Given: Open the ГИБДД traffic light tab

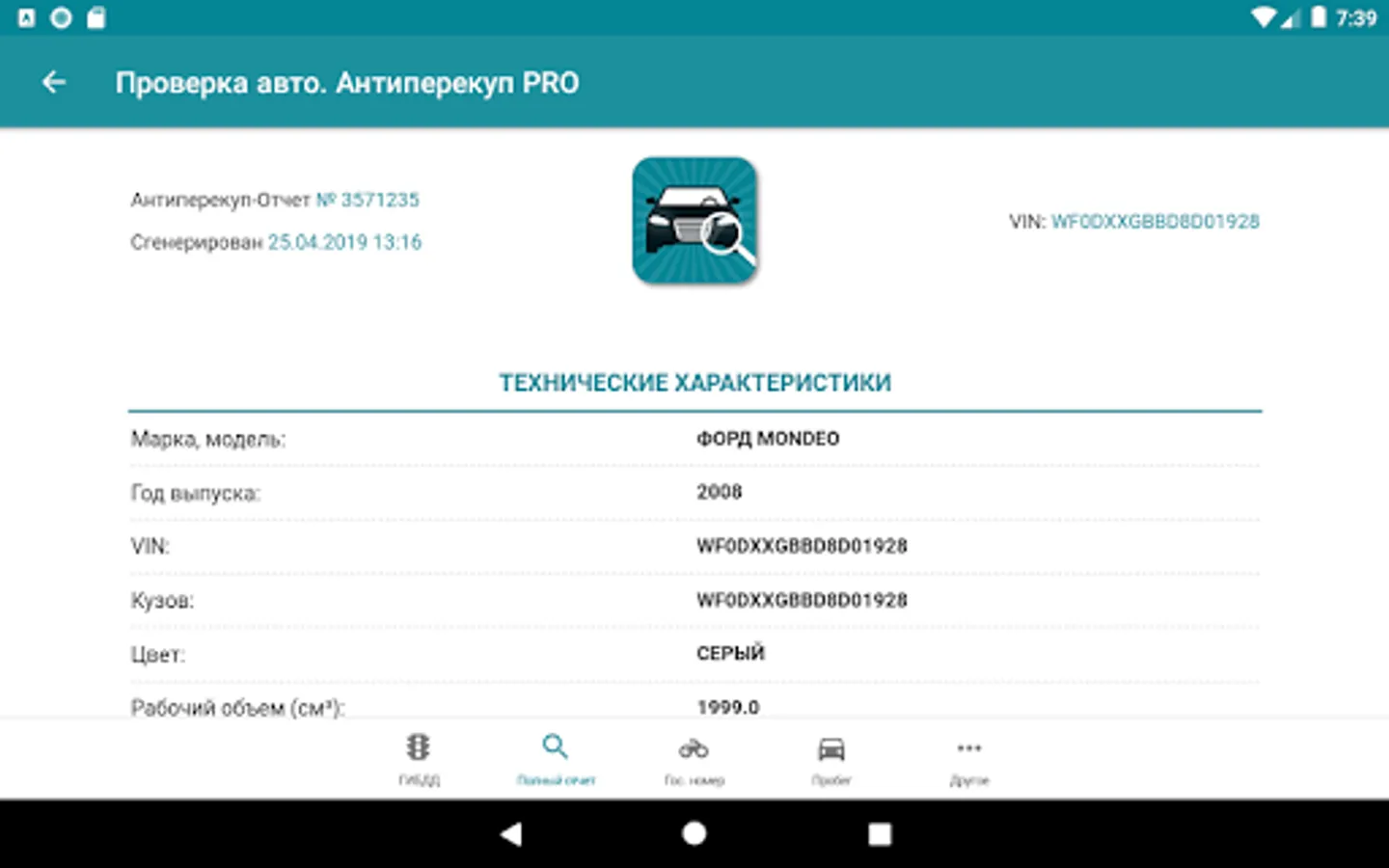Looking at the screenshot, I should coord(419,759).
